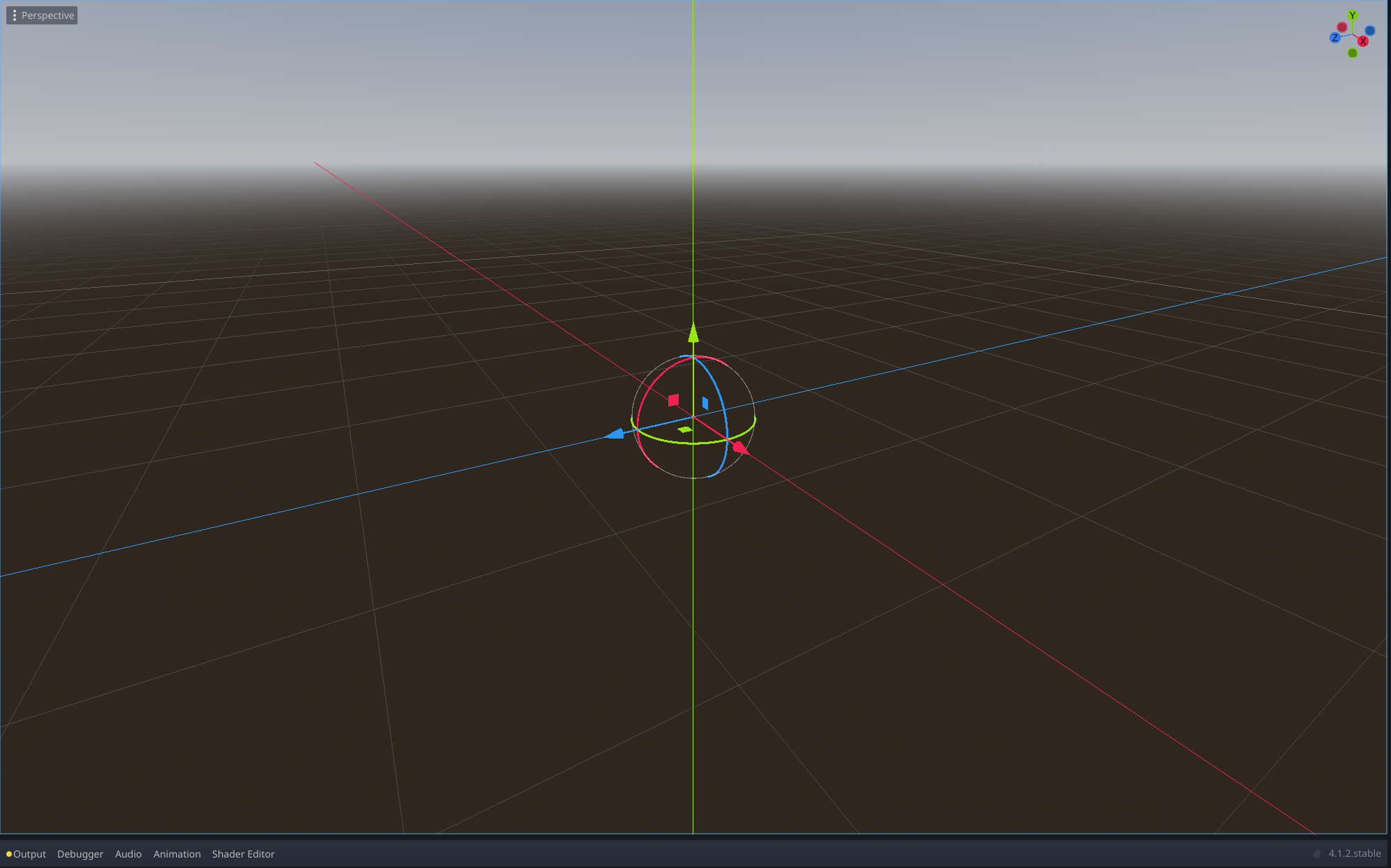
Task: Click the Z axis ball on navigation gizmo
Action: click(1335, 38)
